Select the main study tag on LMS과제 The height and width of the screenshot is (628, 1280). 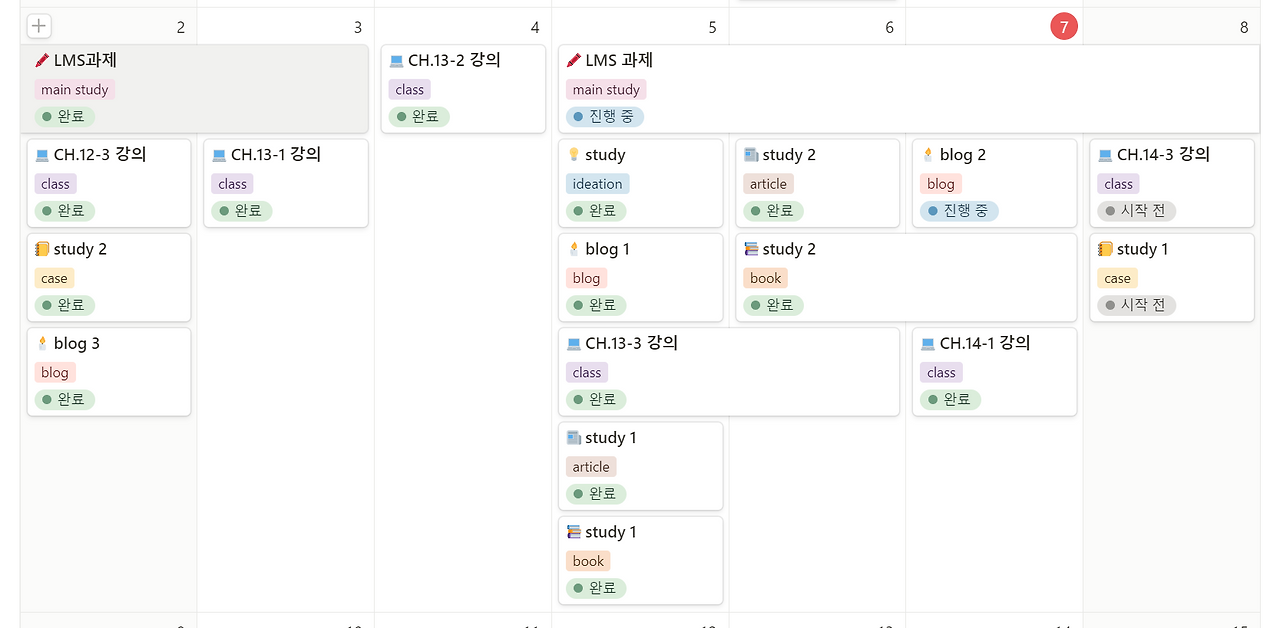point(74,89)
